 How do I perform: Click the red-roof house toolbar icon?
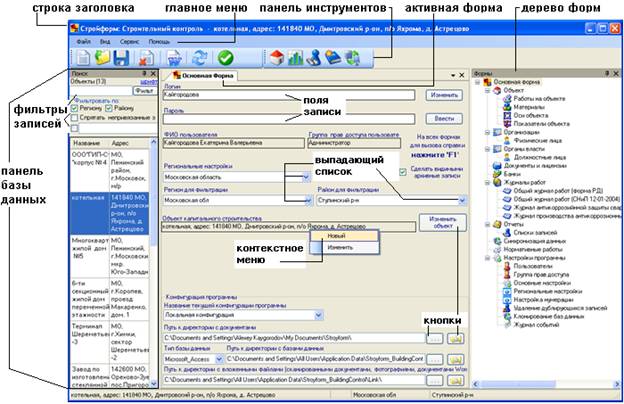[x=277, y=58]
